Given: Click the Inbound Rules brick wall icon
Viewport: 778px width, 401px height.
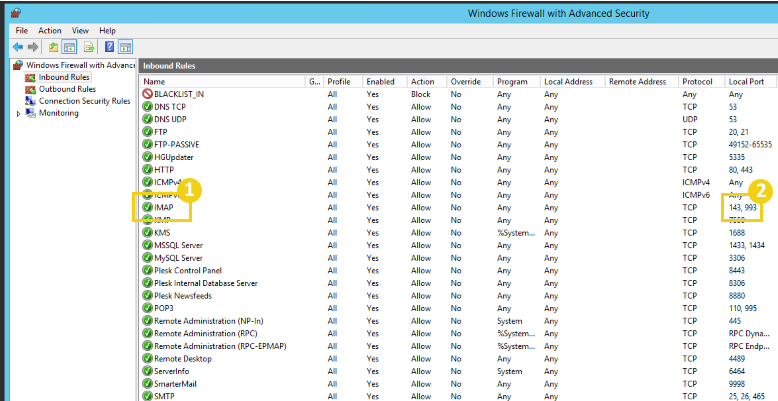Looking at the screenshot, I should click(x=30, y=77).
